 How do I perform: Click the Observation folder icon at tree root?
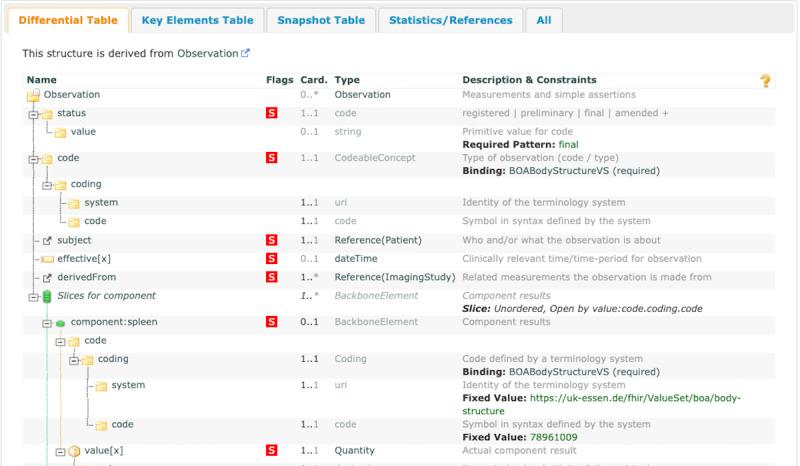[34, 95]
